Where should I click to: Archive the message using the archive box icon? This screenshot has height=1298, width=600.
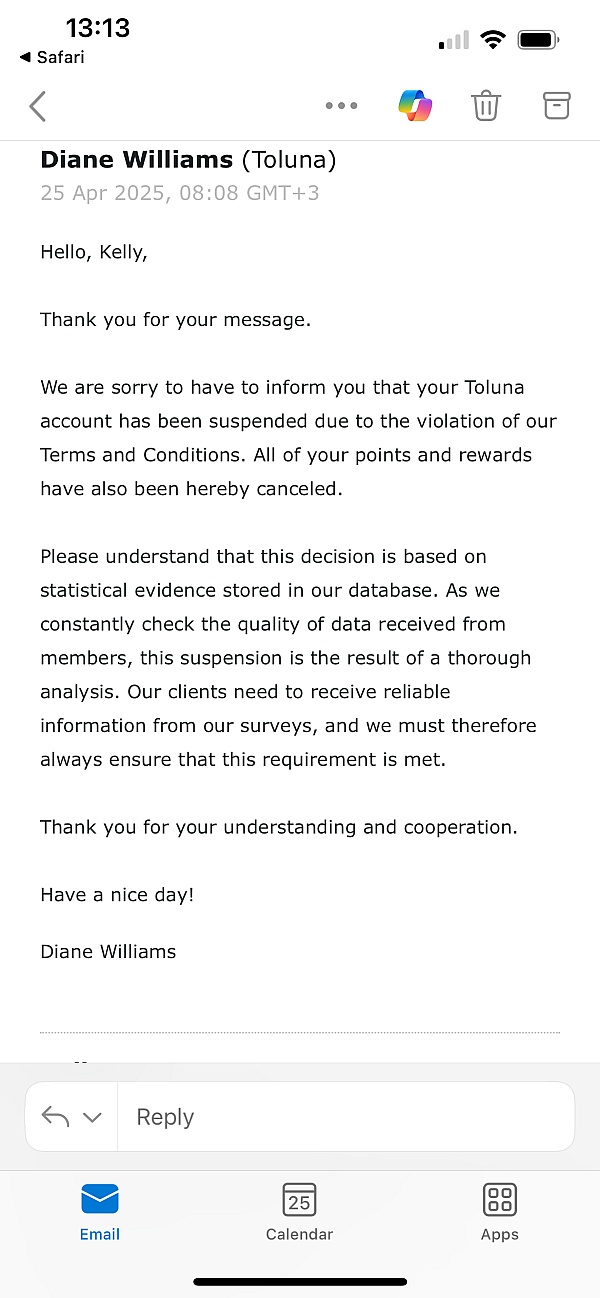[556, 105]
